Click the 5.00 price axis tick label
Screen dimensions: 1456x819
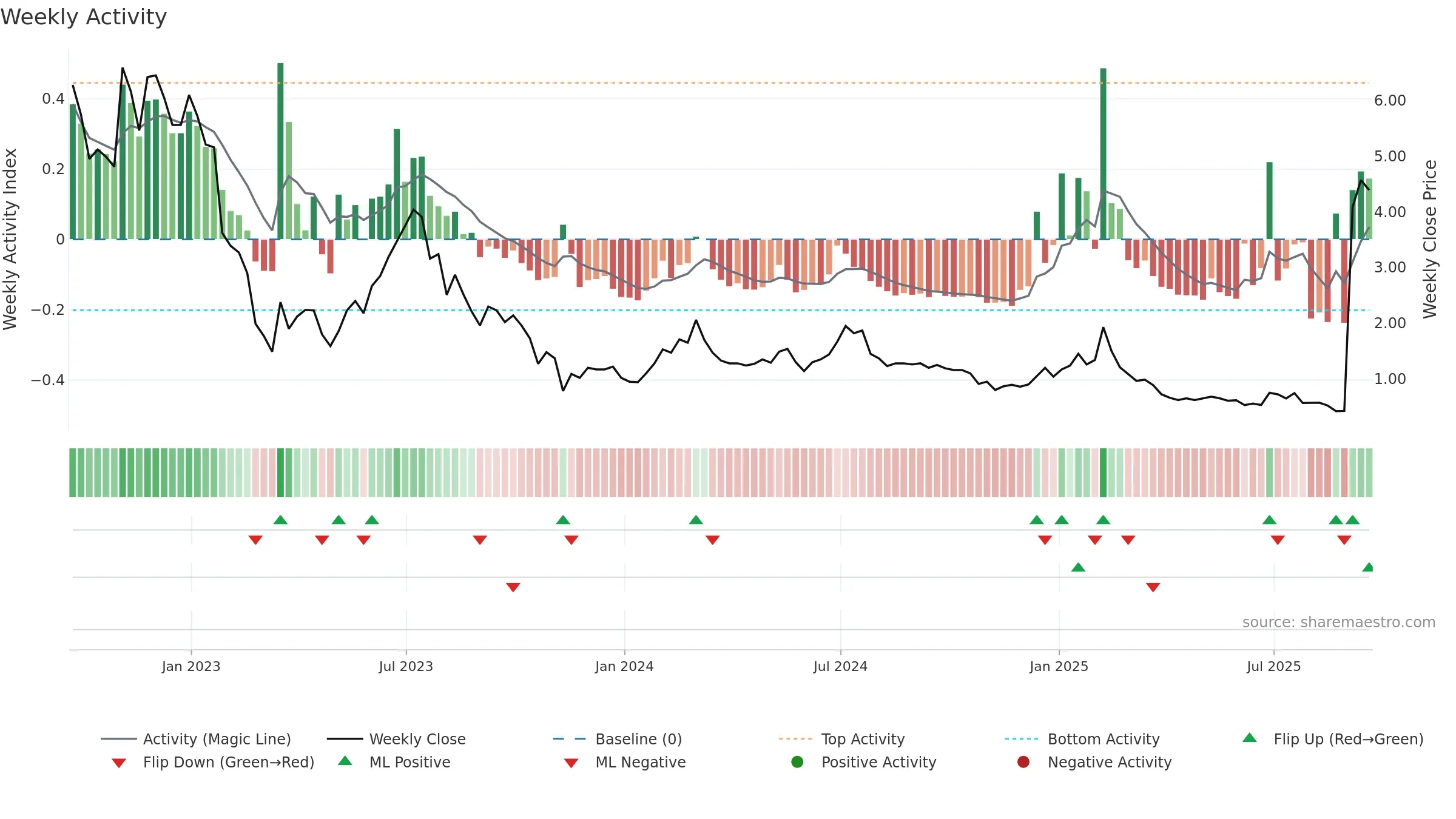(x=1390, y=156)
